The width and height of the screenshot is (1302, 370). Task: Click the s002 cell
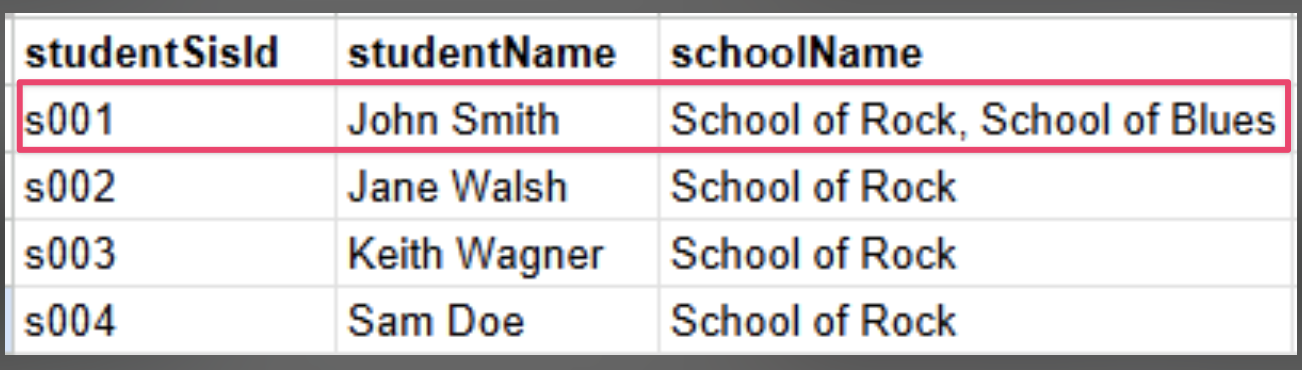(x=172, y=186)
